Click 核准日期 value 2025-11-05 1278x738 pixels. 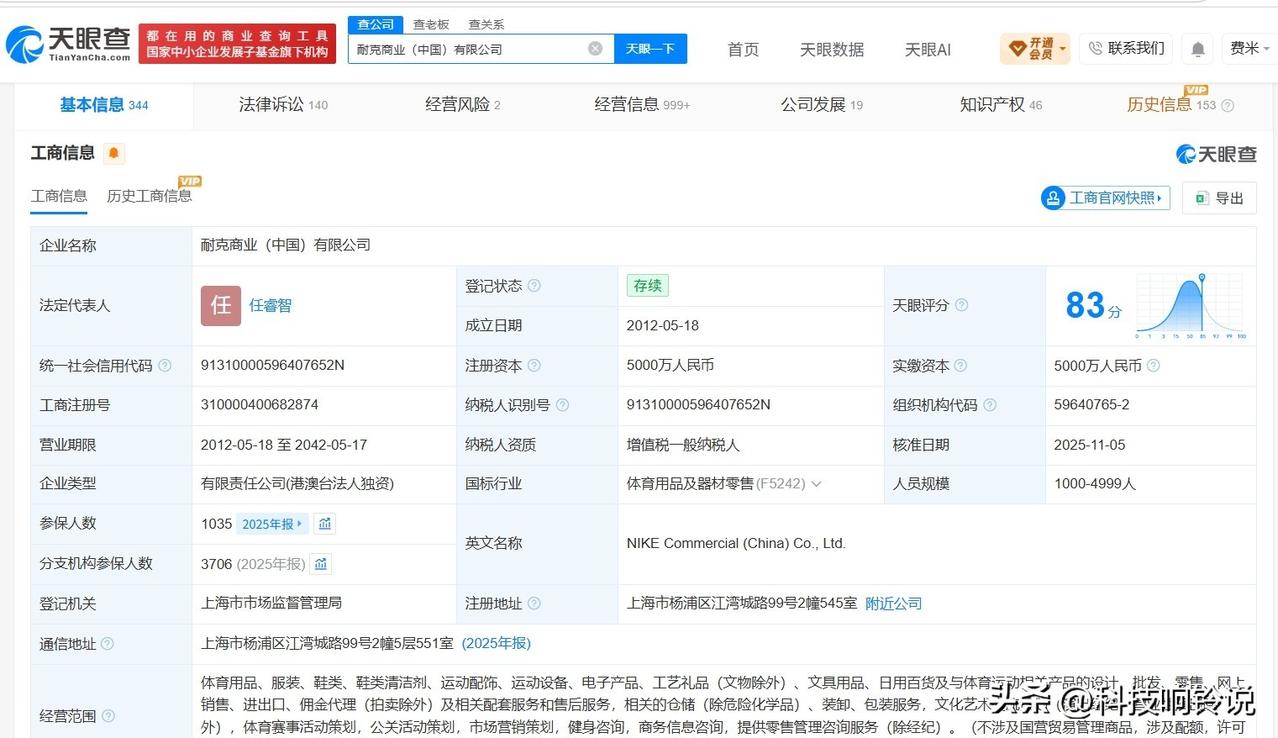point(1090,445)
